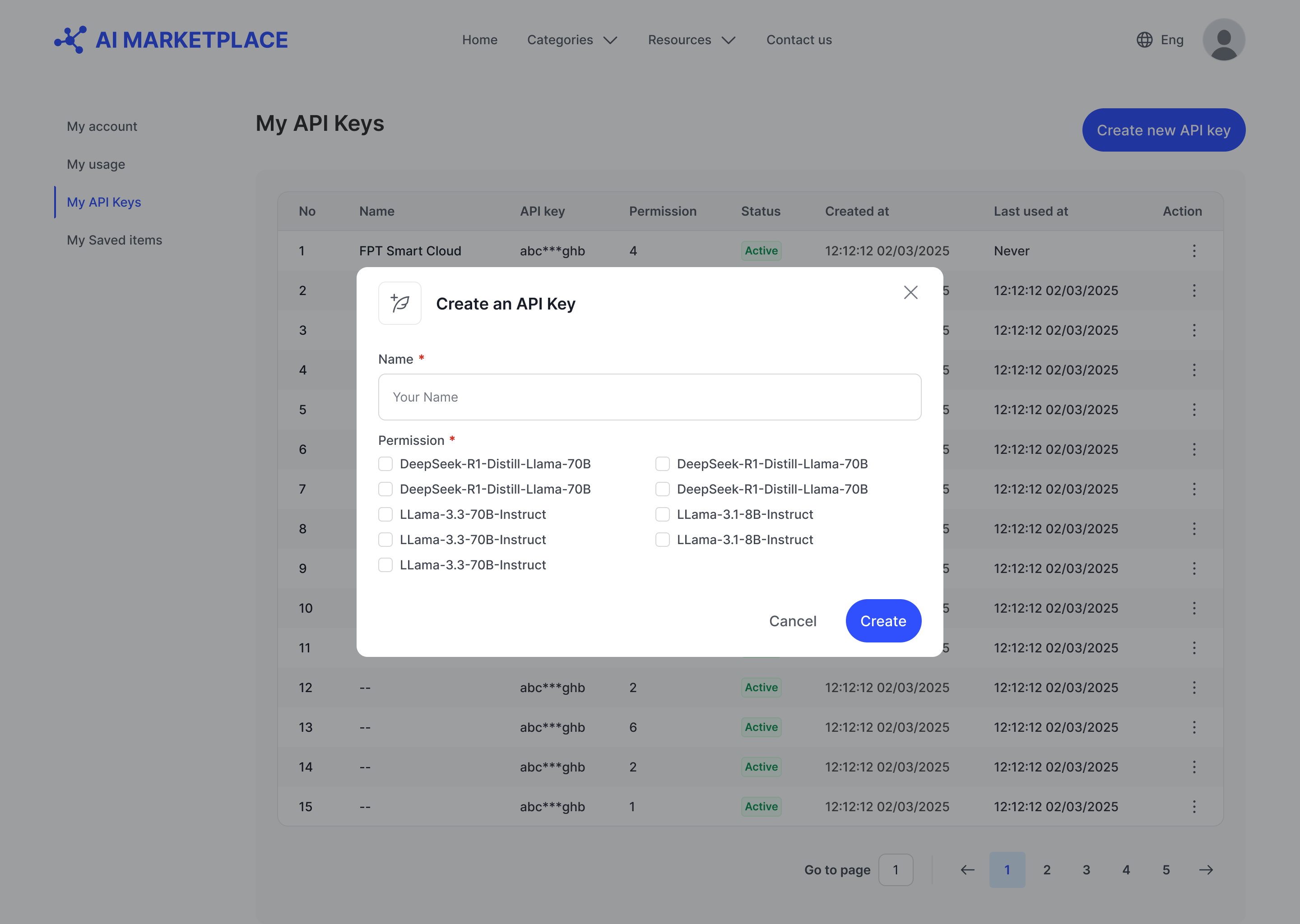Open action menu for FPT Smart Cloud row
Screen dimensions: 1300x924
[1194, 251]
